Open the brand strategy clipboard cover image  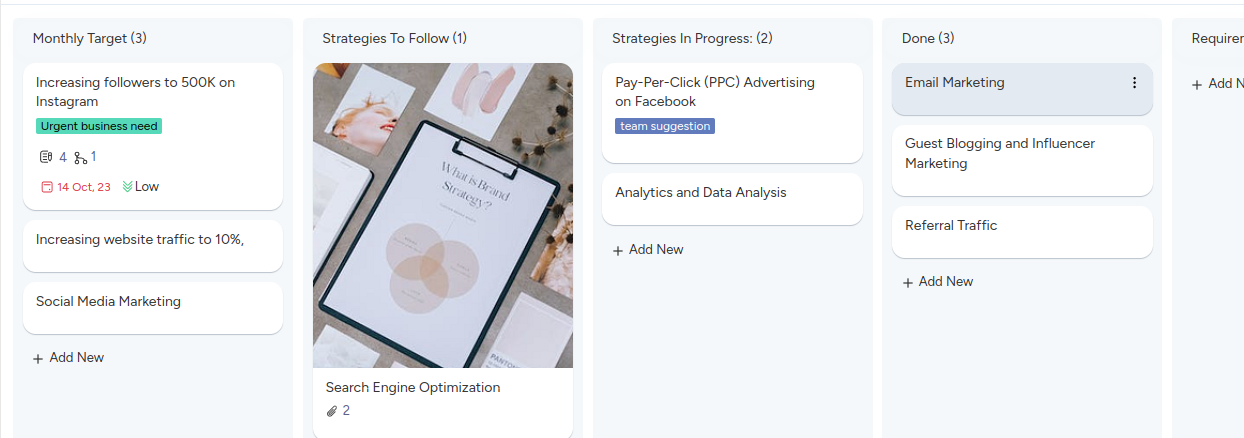point(443,215)
